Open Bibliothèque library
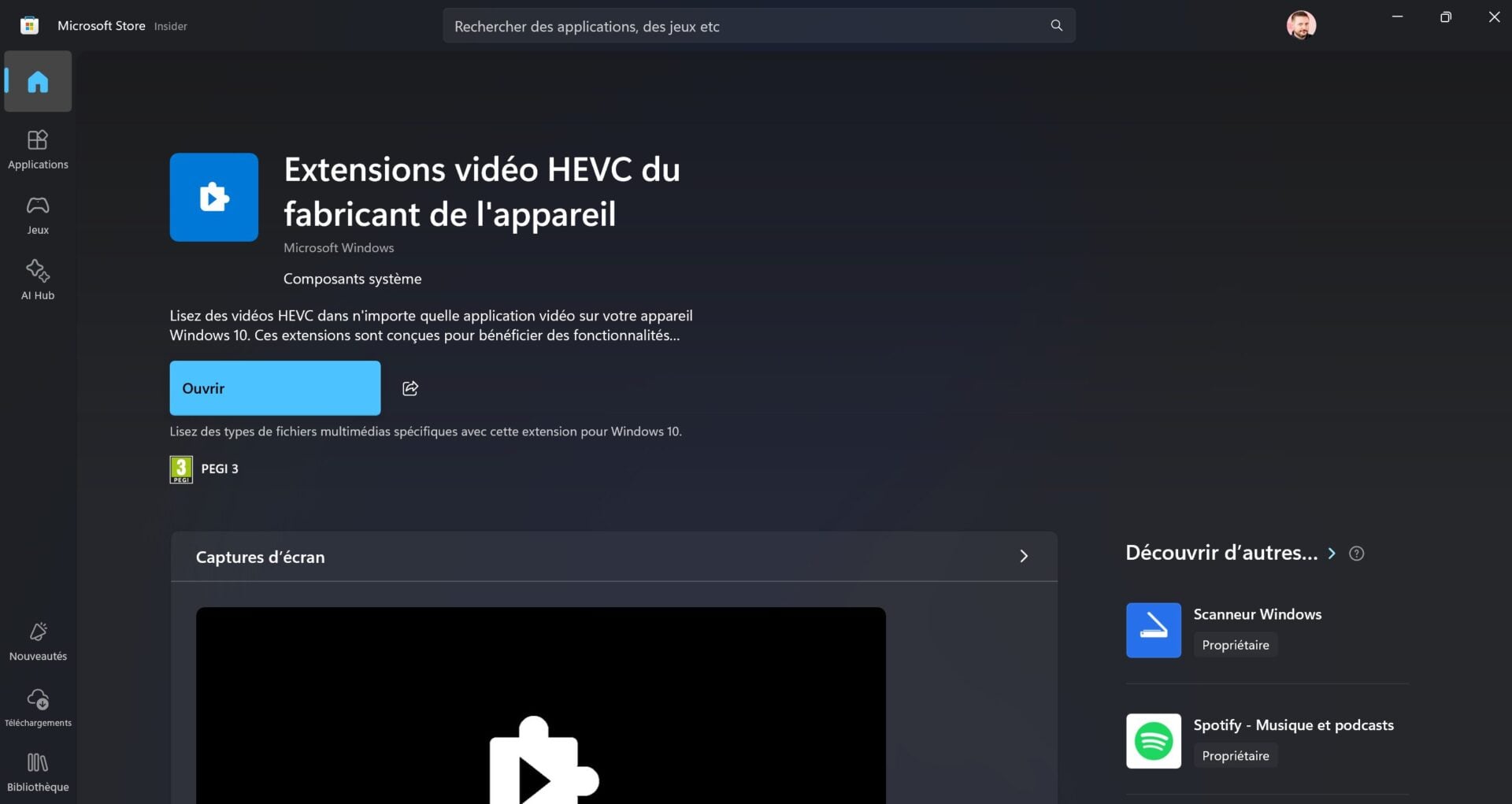 coord(38,772)
